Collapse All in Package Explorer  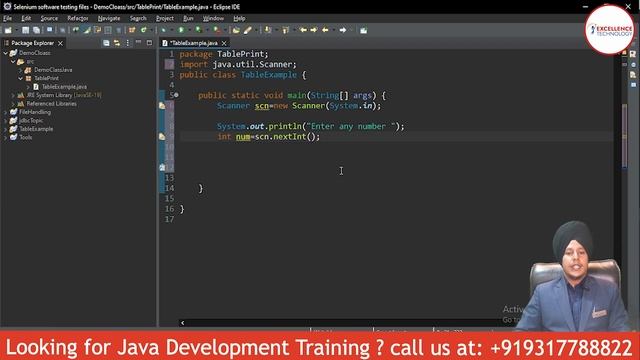[x=106, y=43]
